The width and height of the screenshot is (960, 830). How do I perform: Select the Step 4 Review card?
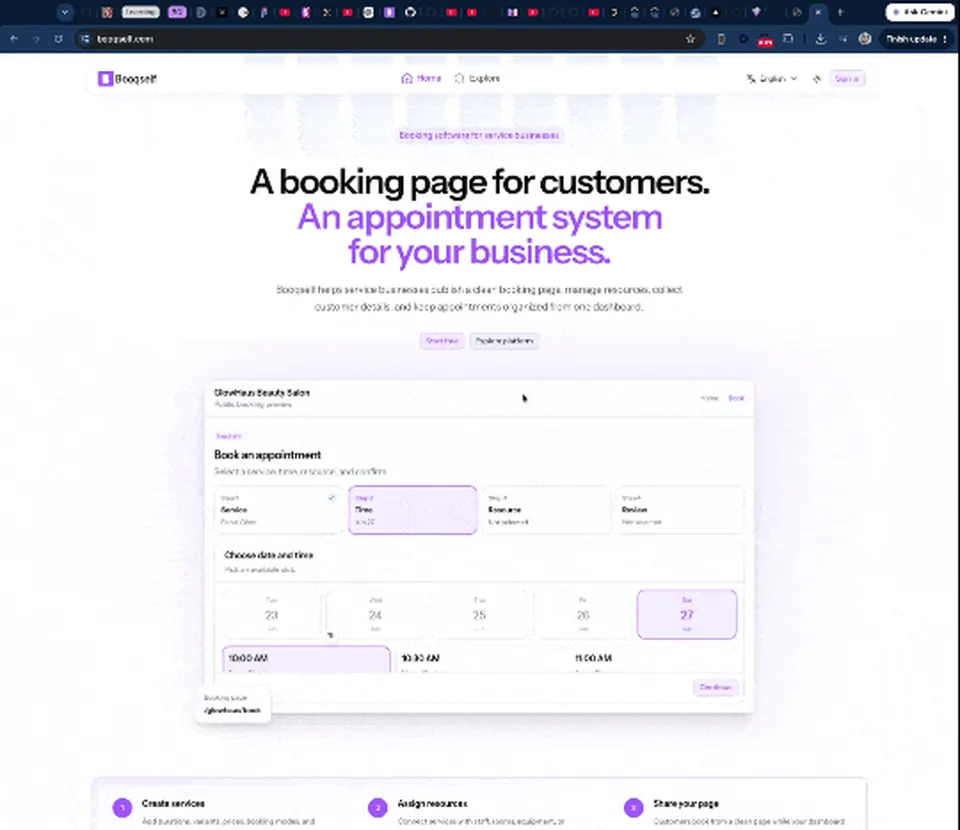click(680, 510)
